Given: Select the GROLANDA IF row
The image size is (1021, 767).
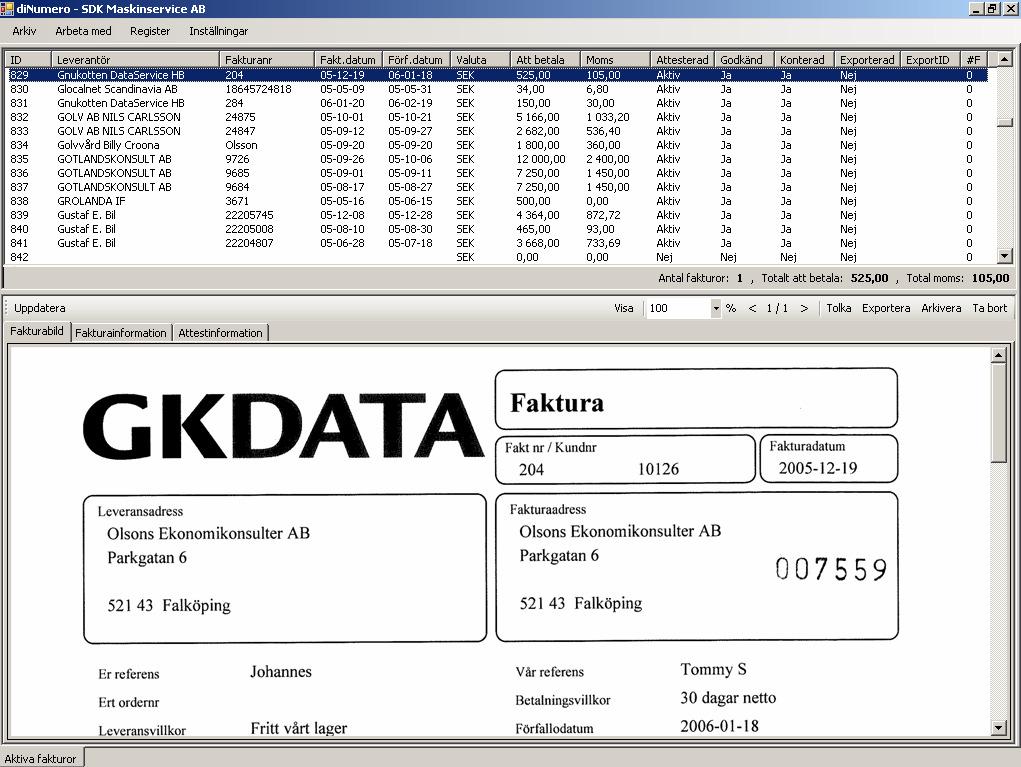Looking at the screenshot, I should 498,201.
